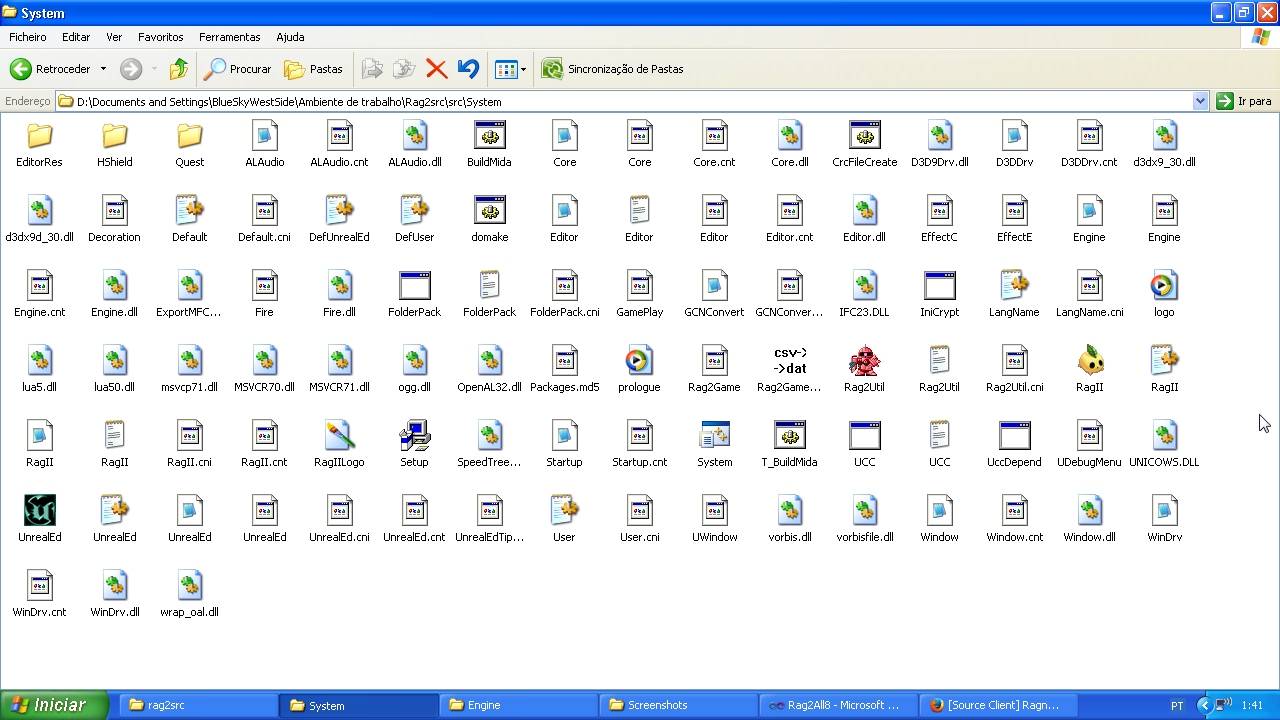This screenshot has height=720, width=1280.
Task: Select the GCNConvert file icon
Action: (714, 294)
